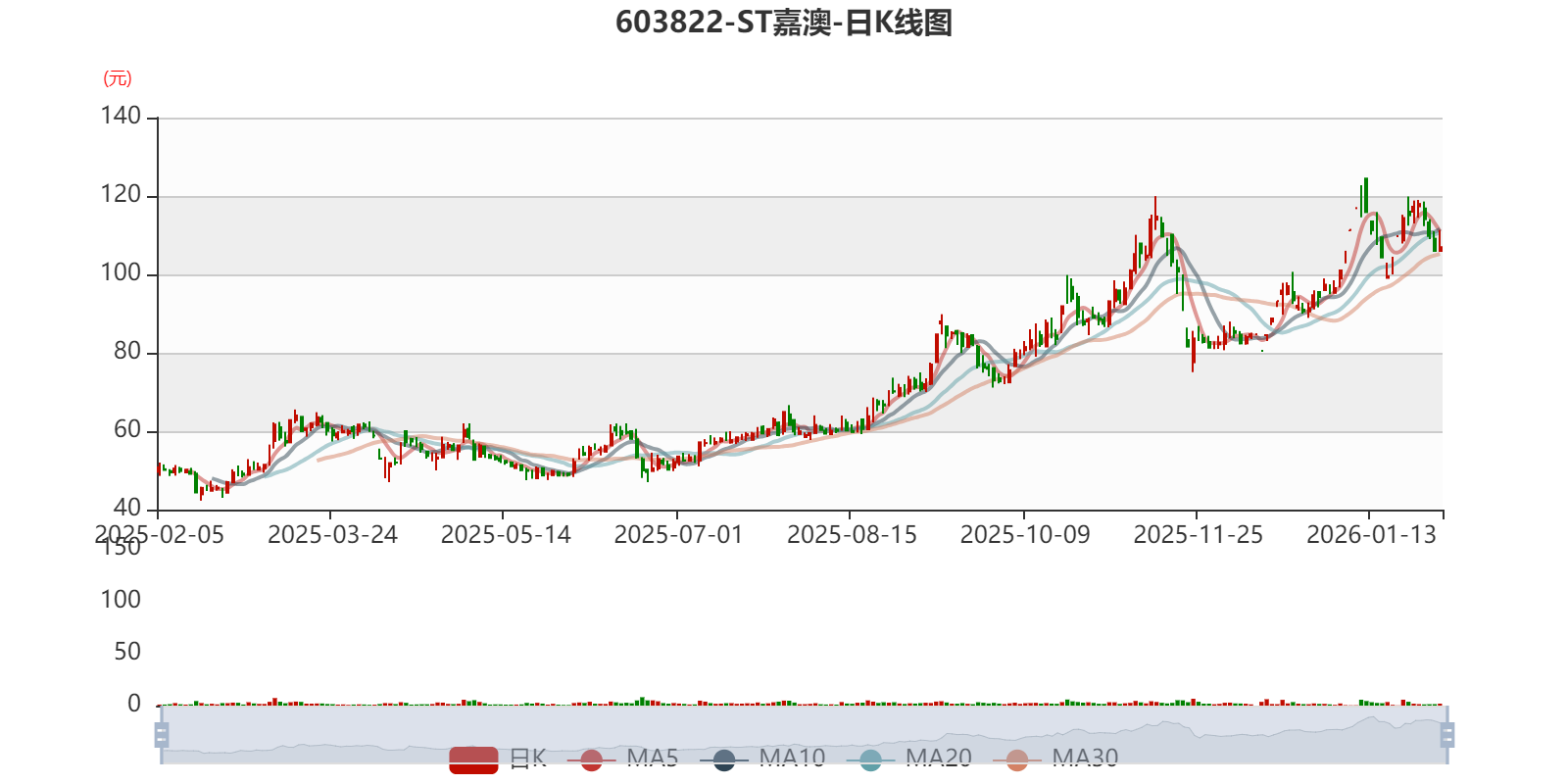Click the right handle of the data zoom slider

(1447, 734)
